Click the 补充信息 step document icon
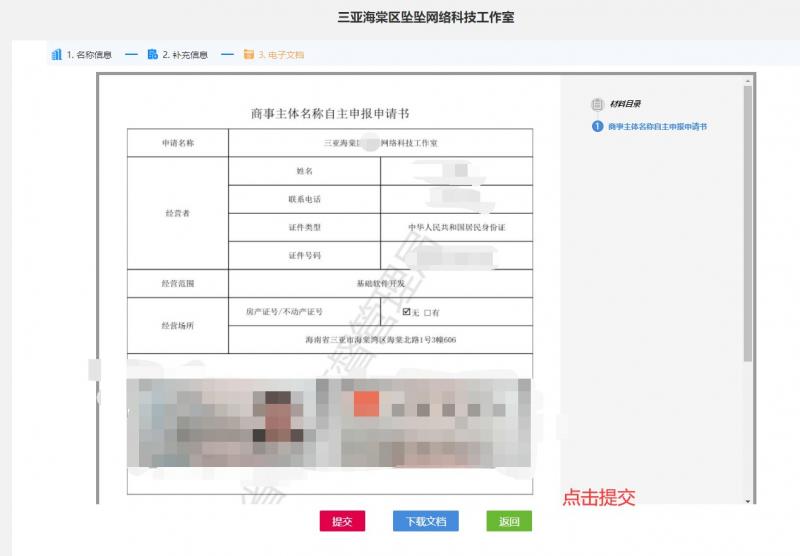Viewport: 800px width, 556px height. (x=152, y=54)
